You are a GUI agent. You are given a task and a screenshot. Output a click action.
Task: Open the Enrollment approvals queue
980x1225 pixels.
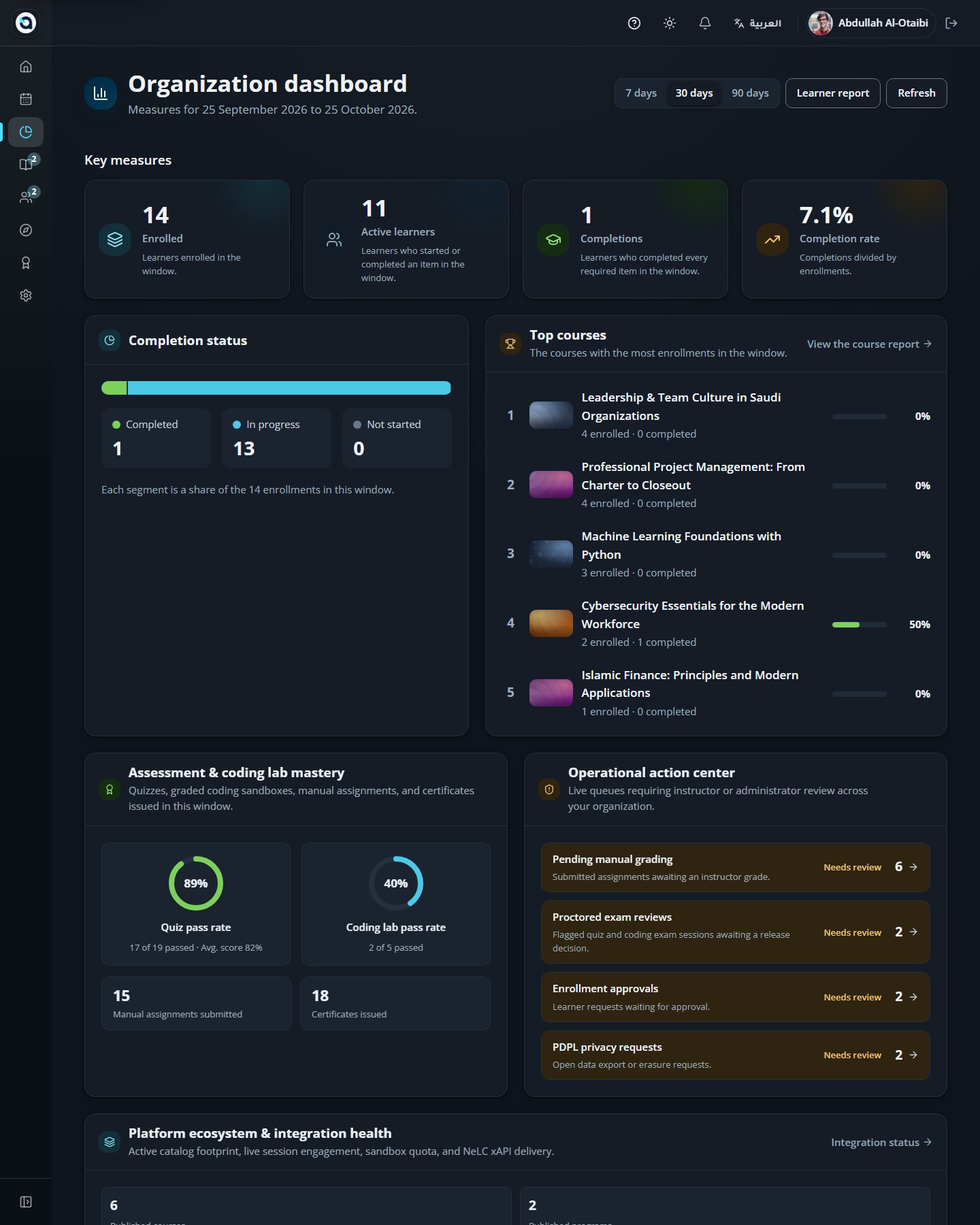point(735,997)
